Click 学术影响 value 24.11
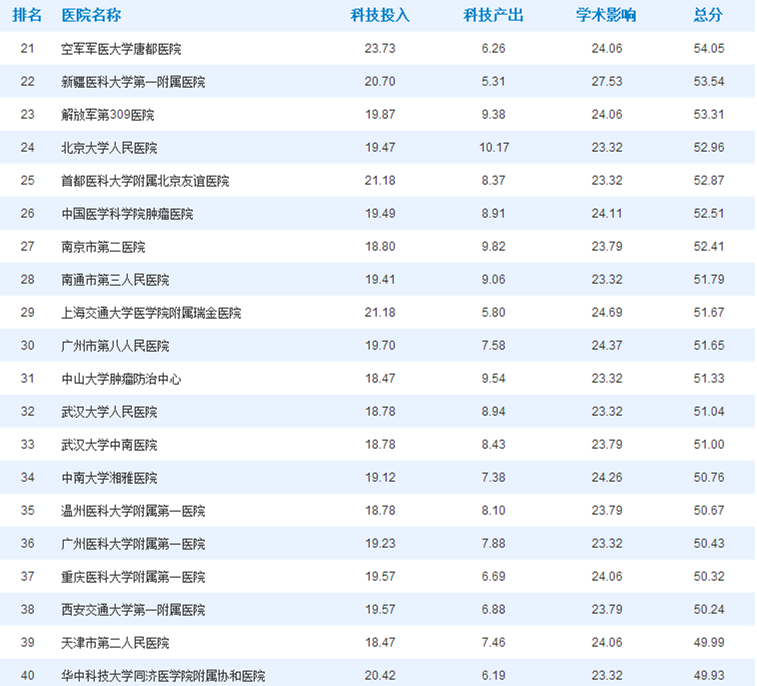 pyautogui.click(x=607, y=213)
